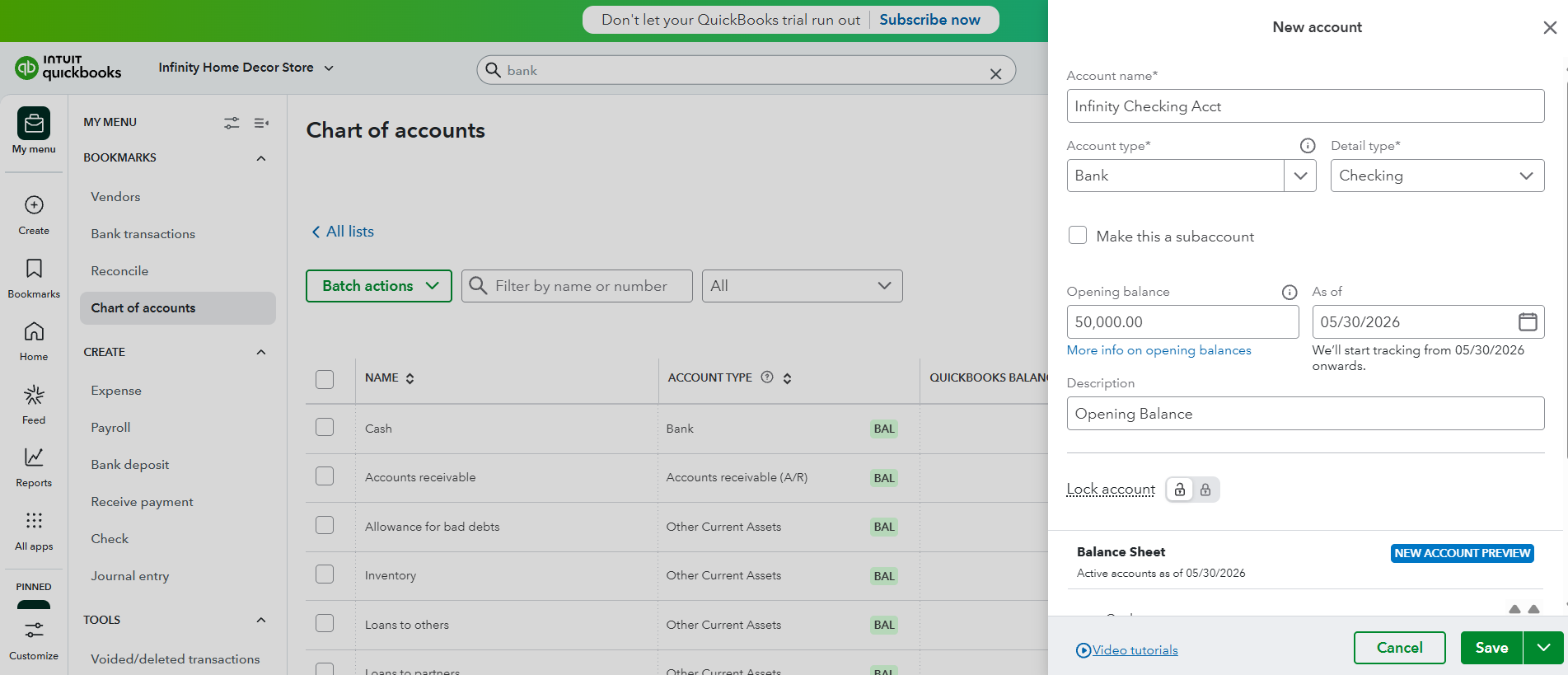Open the Infinity Home Decor Store switcher
Screen dimensions: 1568x675
[x=246, y=68]
